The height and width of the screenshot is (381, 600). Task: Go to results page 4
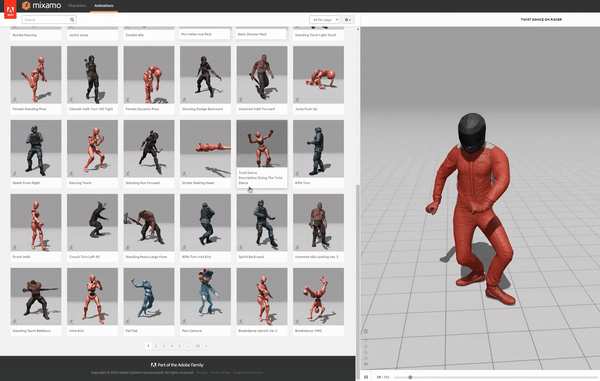point(172,346)
